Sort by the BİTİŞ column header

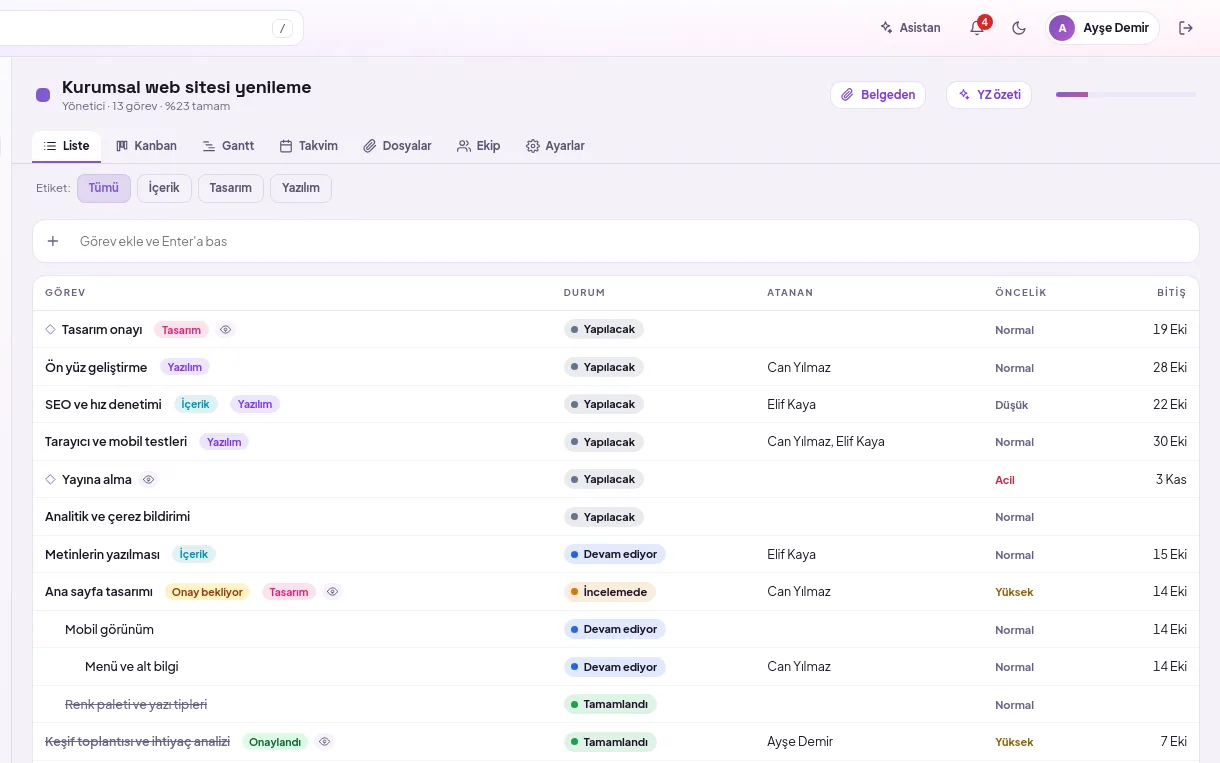(x=1171, y=293)
